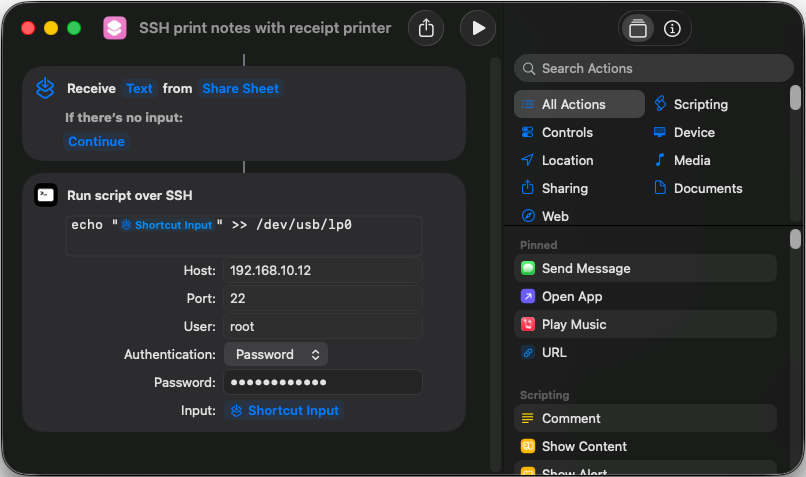Image resolution: width=806 pixels, height=477 pixels.
Task: Click the Shortcut Input variable in Input row
Action: pyautogui.click(x=284, y=411)
